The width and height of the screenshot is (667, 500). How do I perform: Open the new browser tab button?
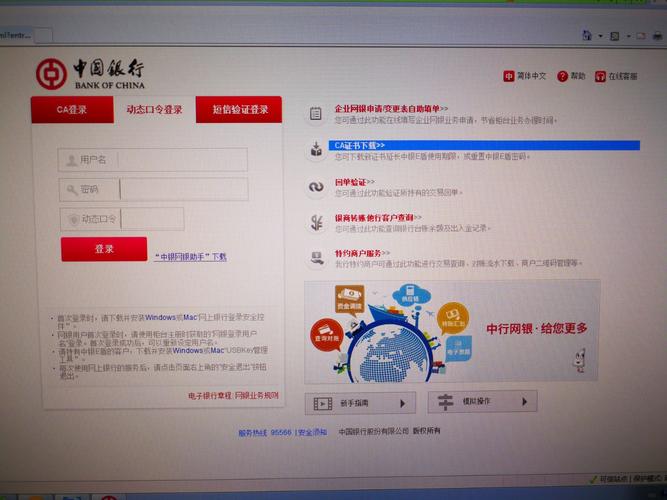43,36
